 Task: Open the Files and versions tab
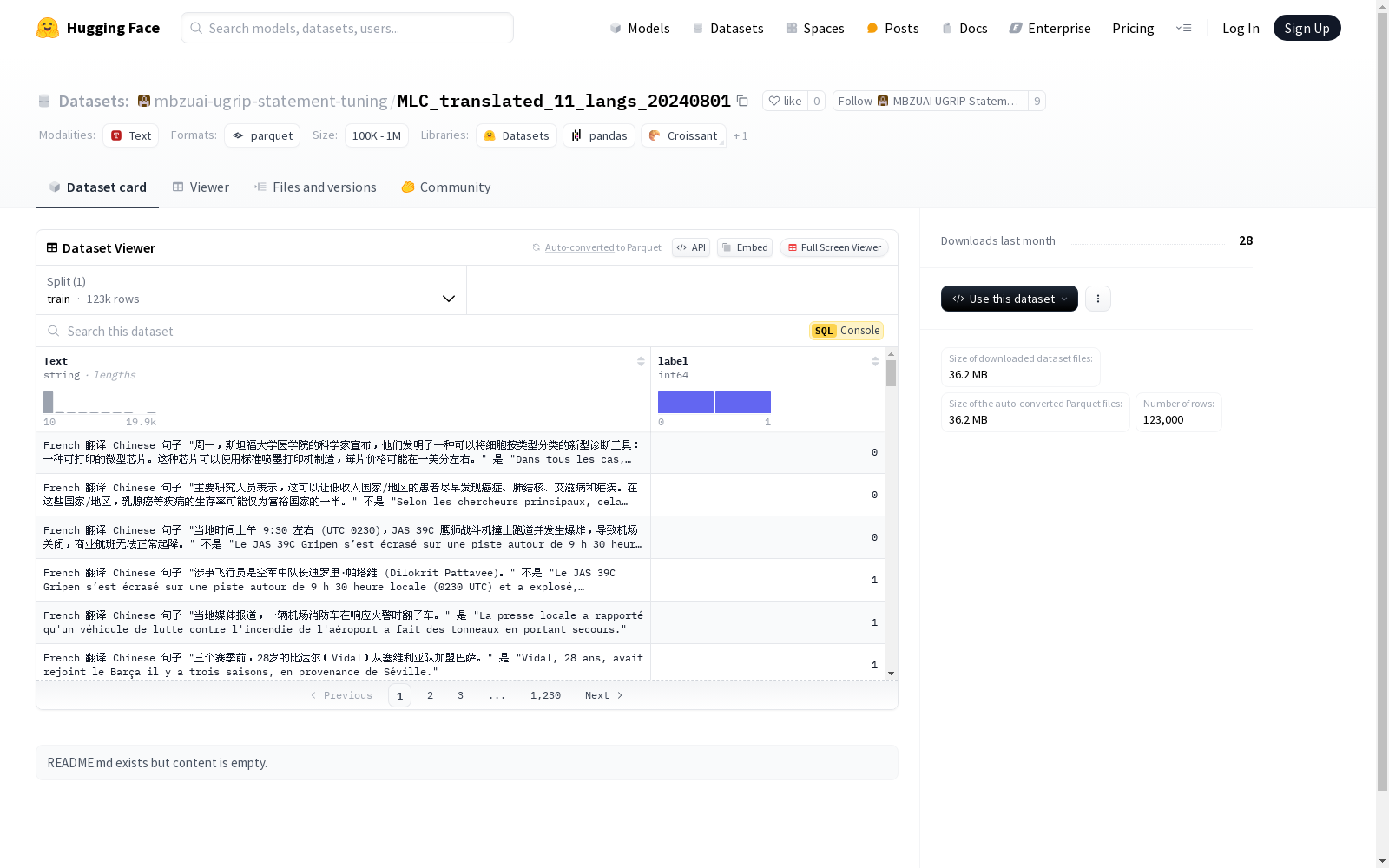tap(315, 187)
